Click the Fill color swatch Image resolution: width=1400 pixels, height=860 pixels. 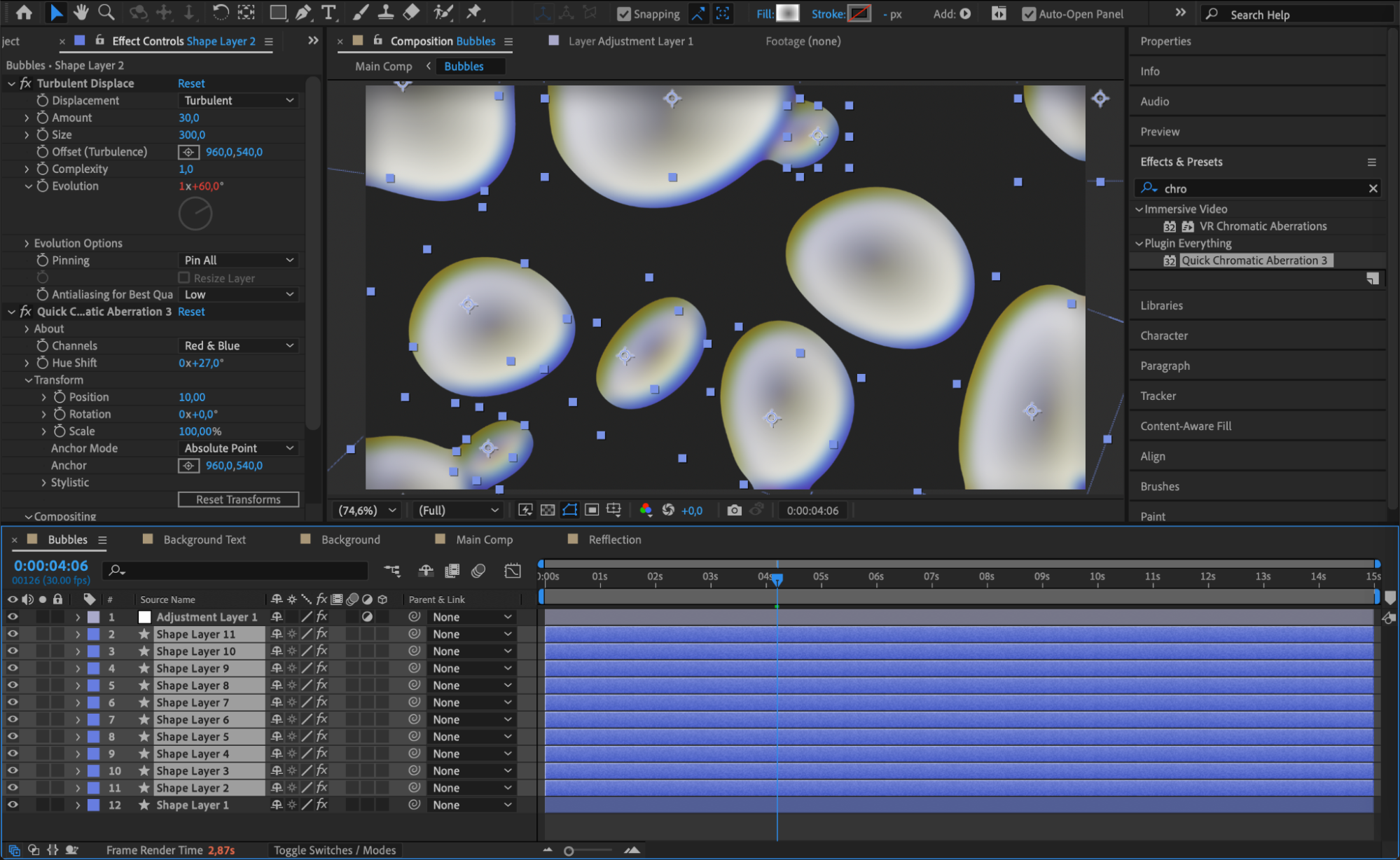coord(788,13)
